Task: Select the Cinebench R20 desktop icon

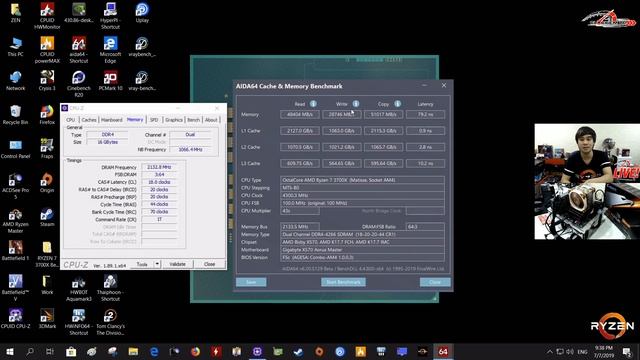Action: [x=79, y=84]
